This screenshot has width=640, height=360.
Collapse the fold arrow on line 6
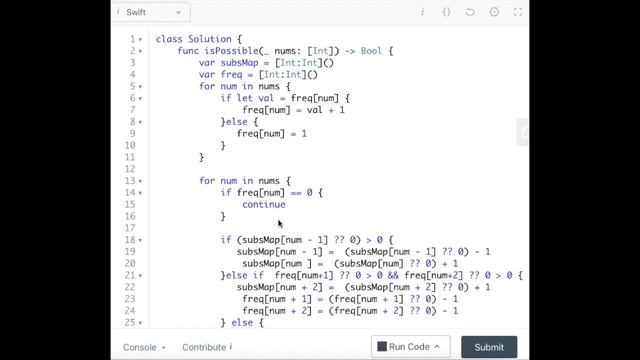(140, 99)
